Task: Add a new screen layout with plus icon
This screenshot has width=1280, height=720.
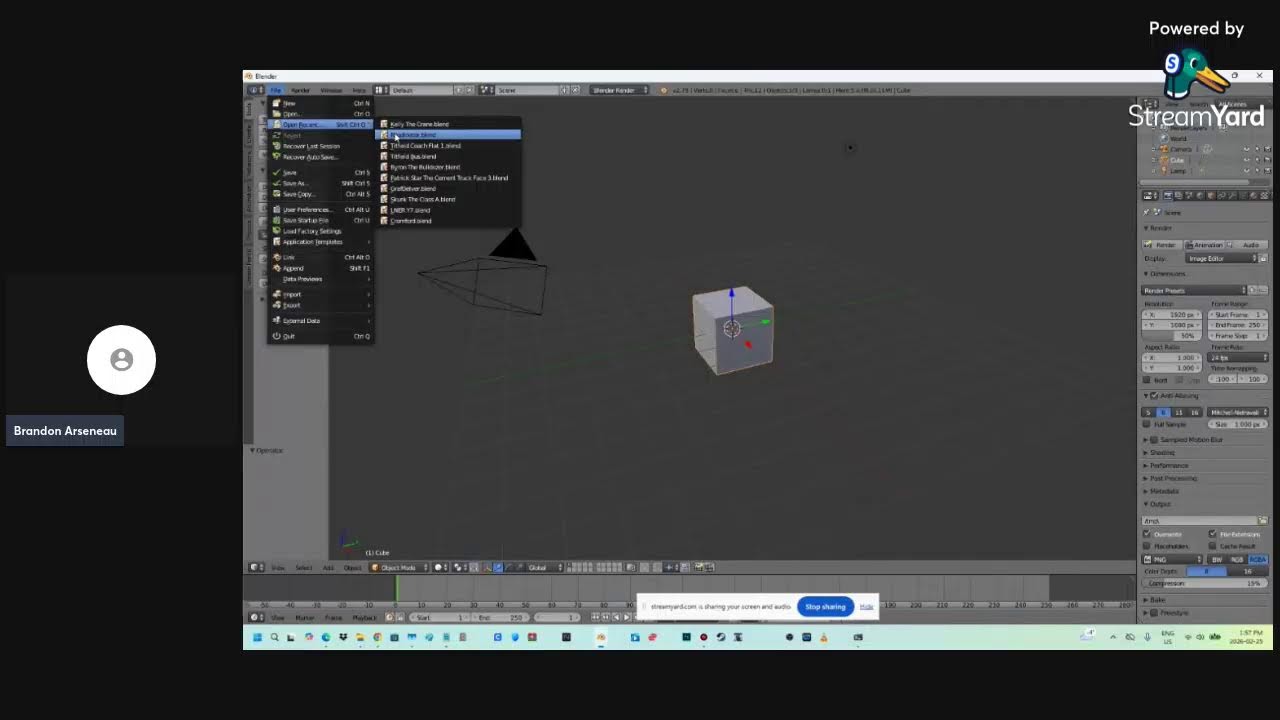Action: click(x=459, y=90)
